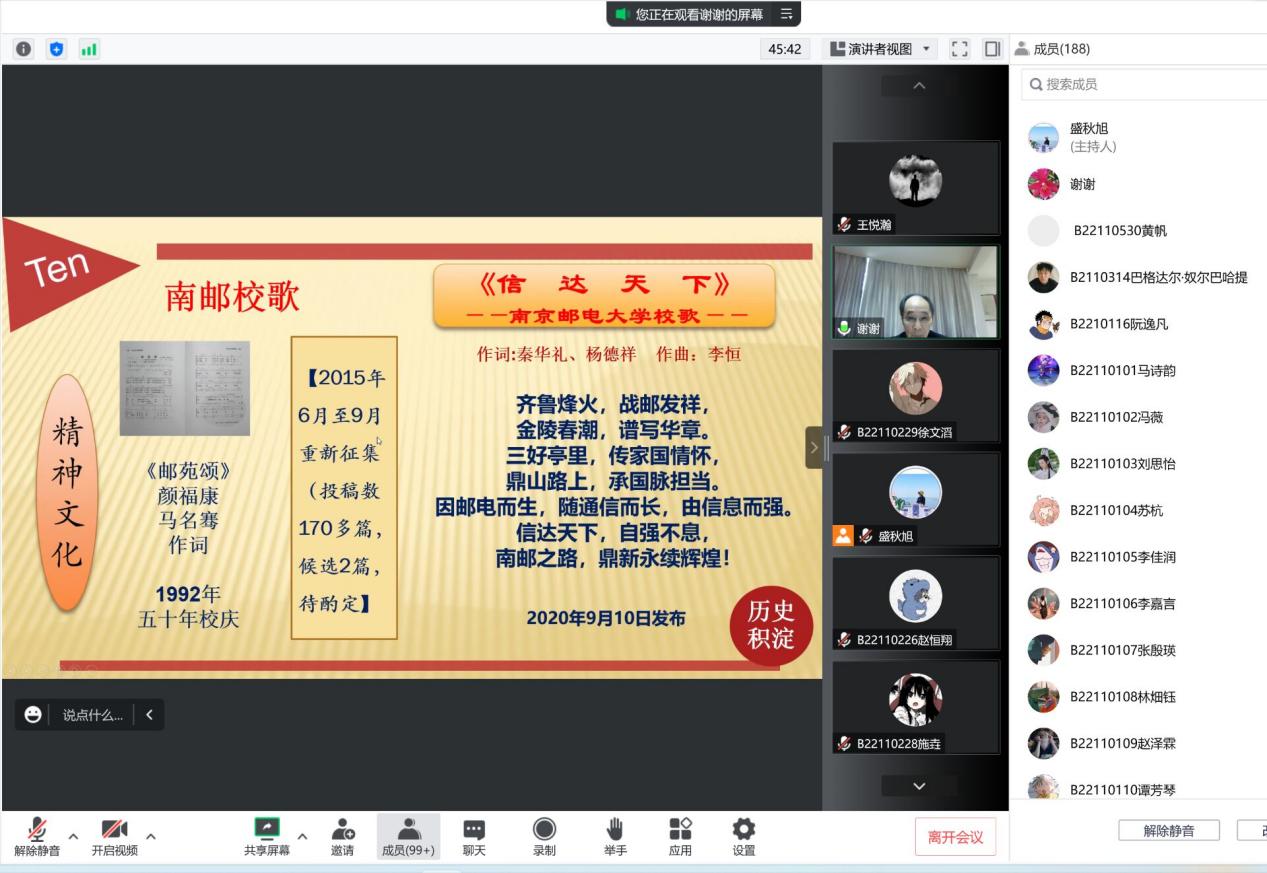
Task: Click the 45:42 meeting timer
Action: tap(784, 49)
